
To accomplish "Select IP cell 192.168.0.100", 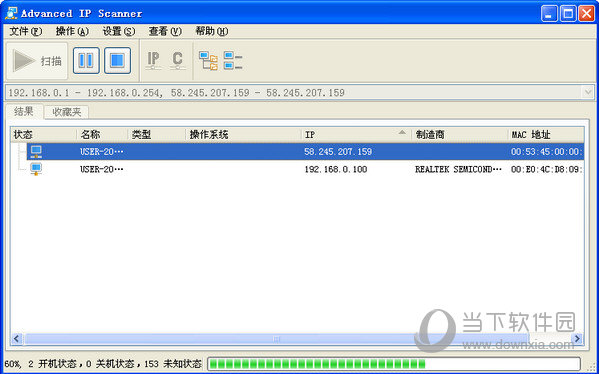I will pos(336,169).
